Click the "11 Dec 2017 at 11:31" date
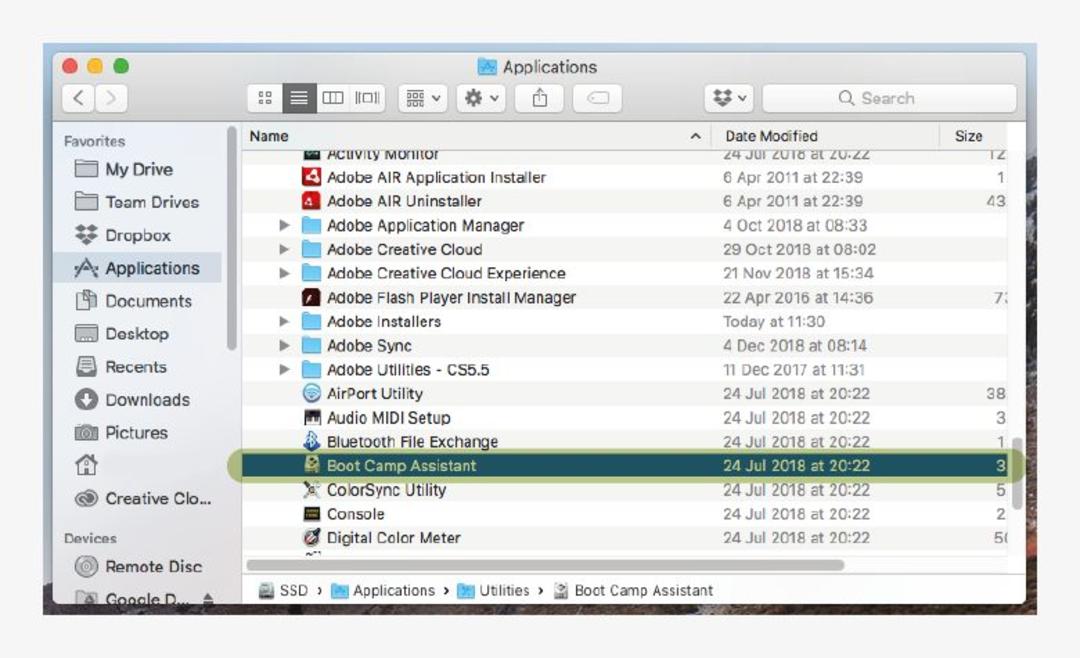 793,370
